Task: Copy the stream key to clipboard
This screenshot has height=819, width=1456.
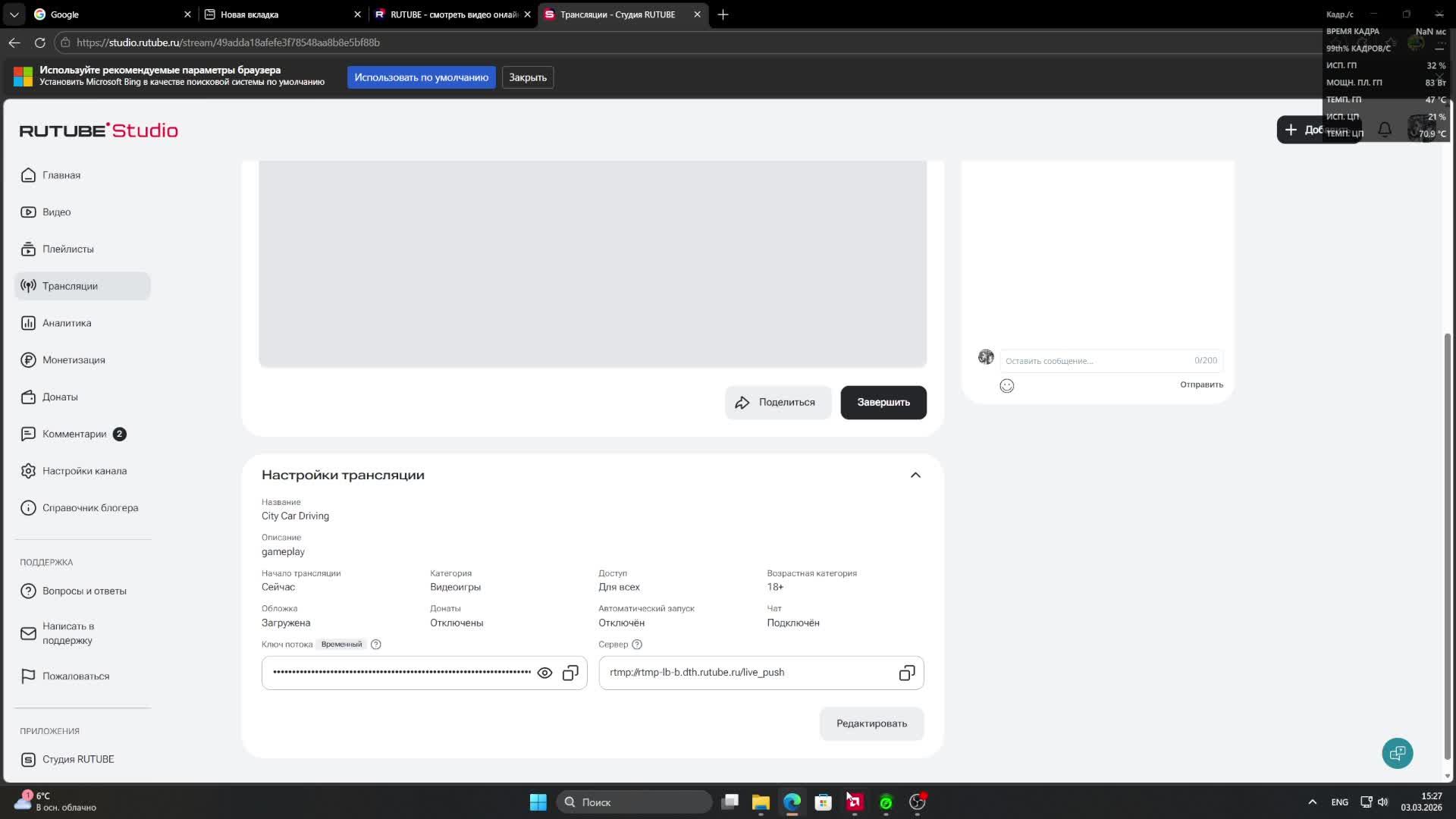Action: [570, 673]
